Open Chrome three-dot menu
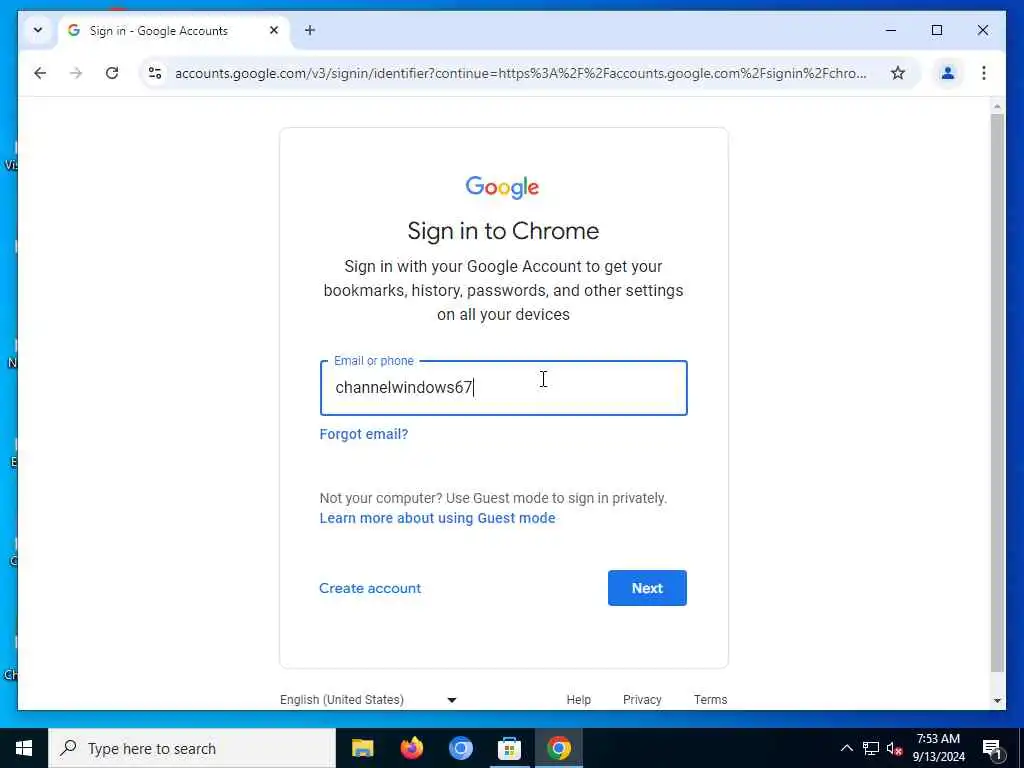Viewport: 1024px width, 768px height. (x=984, y=73)
